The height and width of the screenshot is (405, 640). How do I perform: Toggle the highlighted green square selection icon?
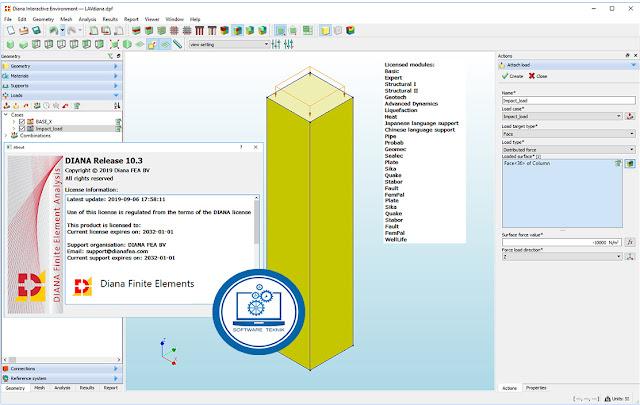(x=280, y=30)
